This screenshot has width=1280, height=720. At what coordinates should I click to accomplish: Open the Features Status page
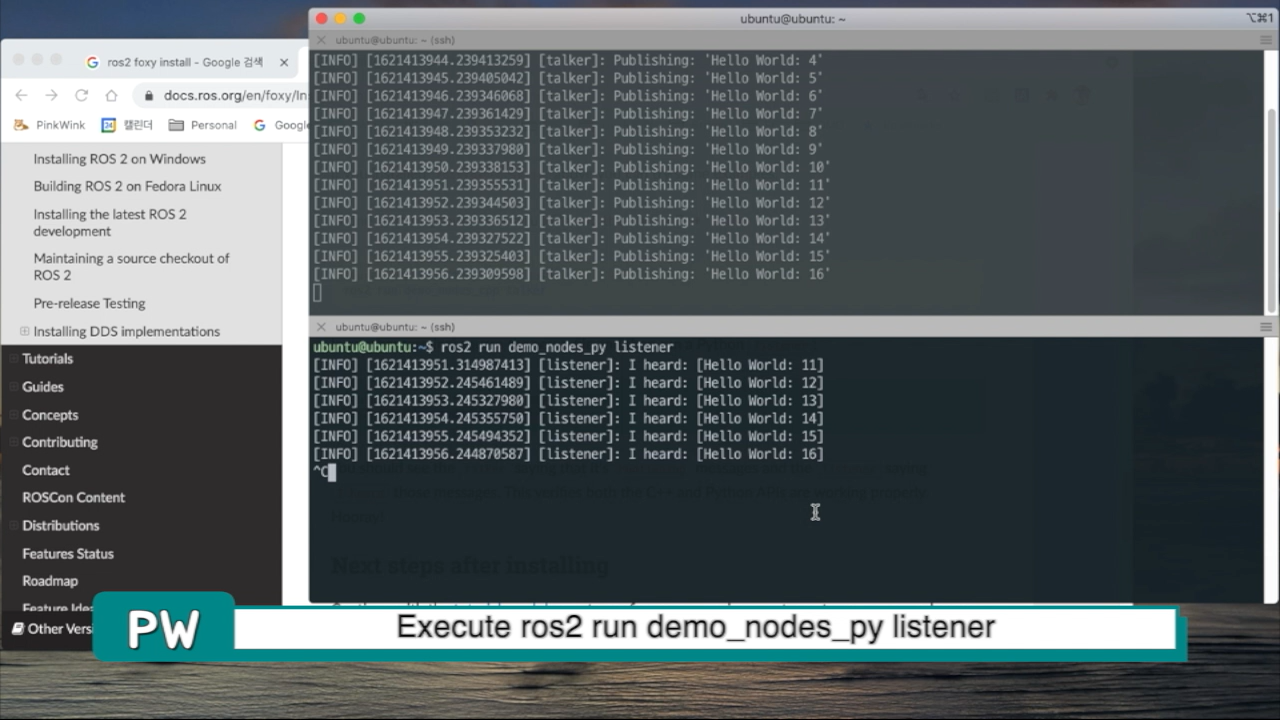(x=68, y=553)
